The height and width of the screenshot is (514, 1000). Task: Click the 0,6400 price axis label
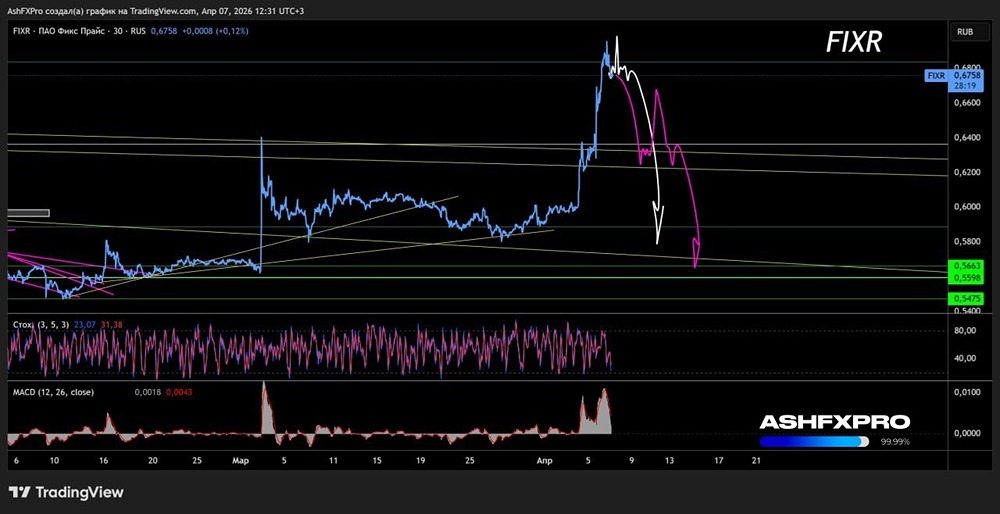point(967,137)
